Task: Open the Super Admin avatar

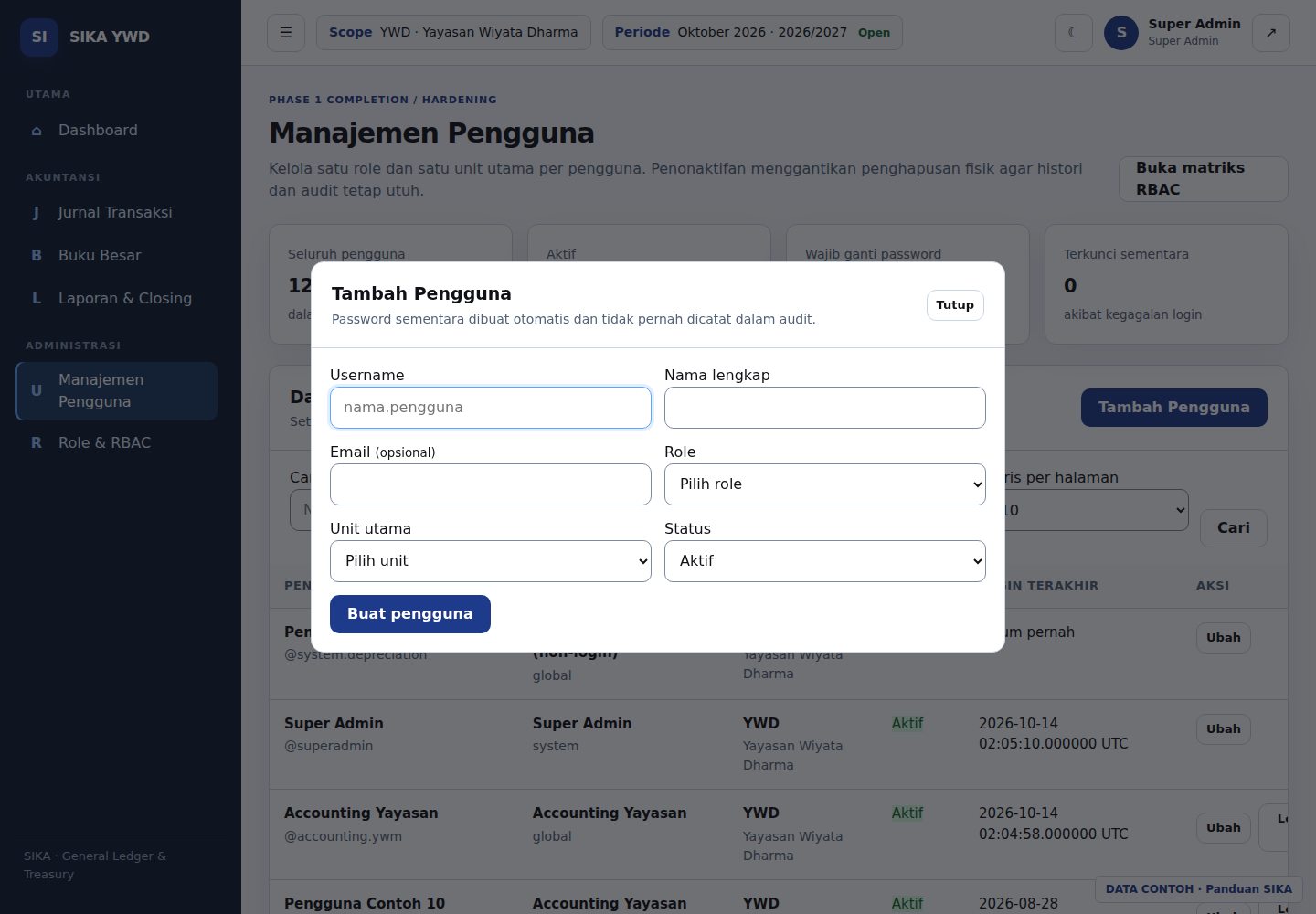Action: click(1121, 33)
